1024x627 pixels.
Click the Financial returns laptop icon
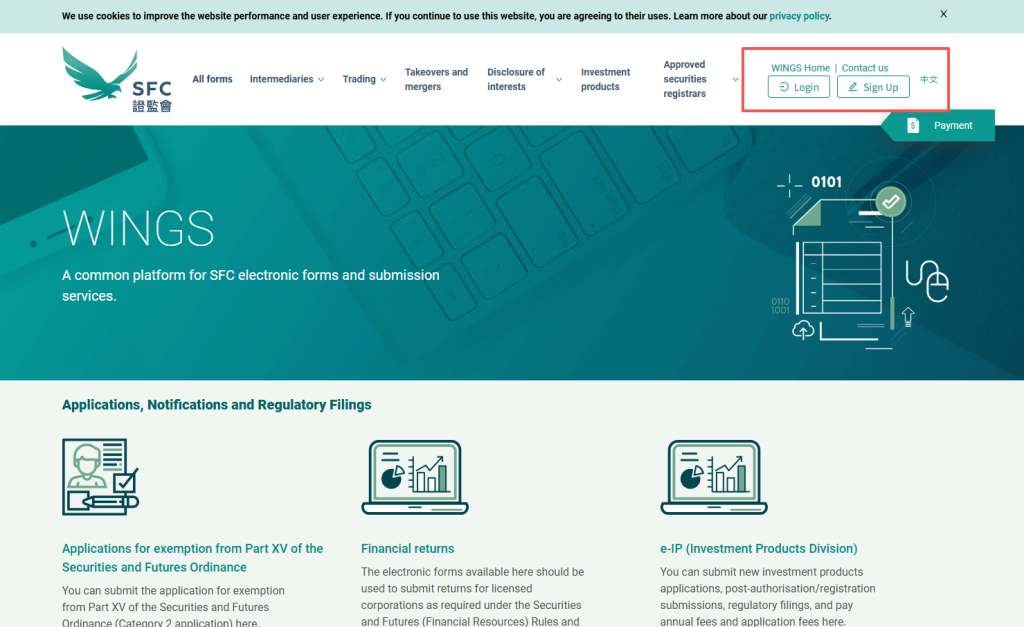coord(412,477)
